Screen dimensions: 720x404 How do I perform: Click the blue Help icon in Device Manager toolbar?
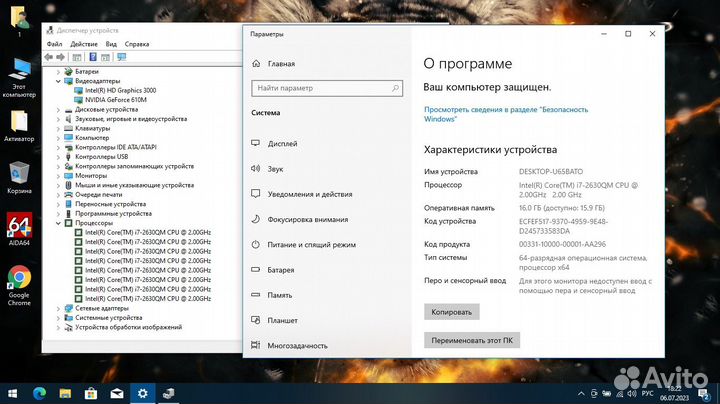pyautogui.click(x=93, y=57)
